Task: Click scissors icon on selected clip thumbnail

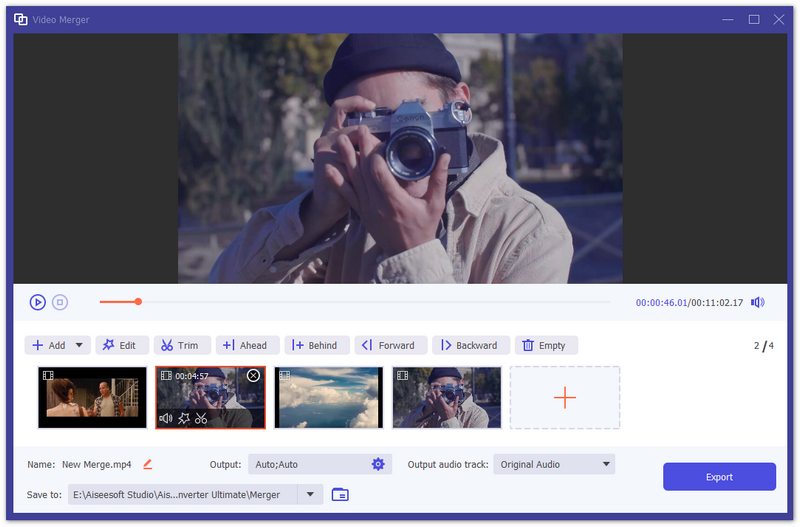Action: click(201, 418)
